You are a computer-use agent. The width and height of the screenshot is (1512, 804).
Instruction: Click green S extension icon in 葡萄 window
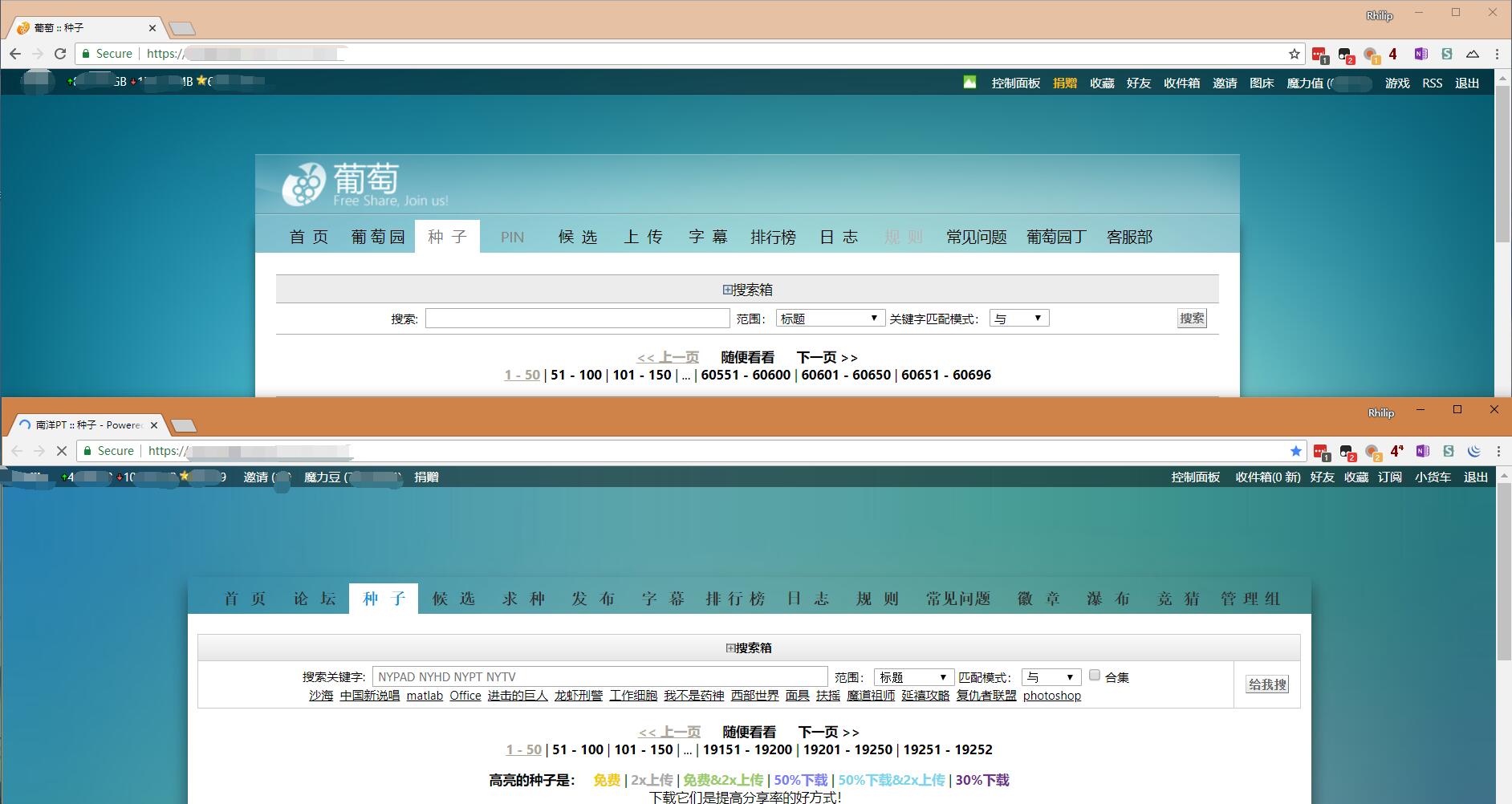point(1447,54)
